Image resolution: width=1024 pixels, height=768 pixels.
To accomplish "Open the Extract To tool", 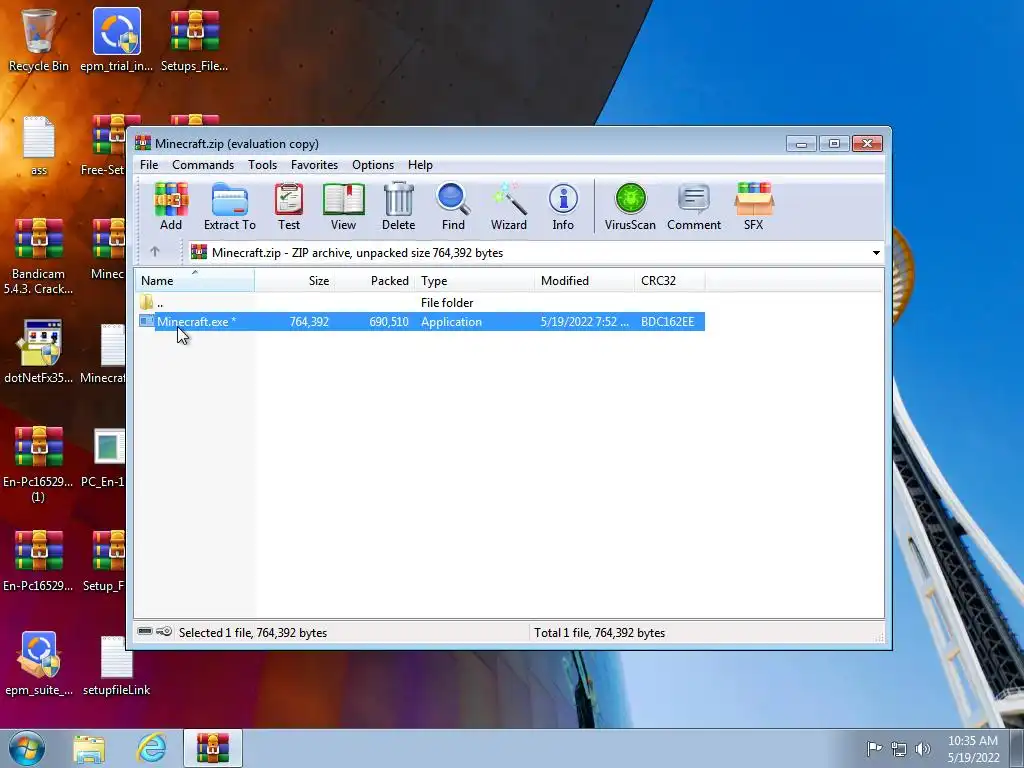I will click(230, 206).
